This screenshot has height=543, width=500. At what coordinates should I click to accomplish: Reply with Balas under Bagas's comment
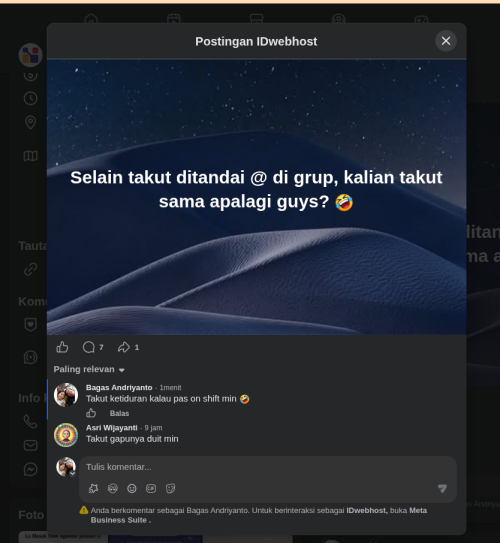(x=119, y=413)
